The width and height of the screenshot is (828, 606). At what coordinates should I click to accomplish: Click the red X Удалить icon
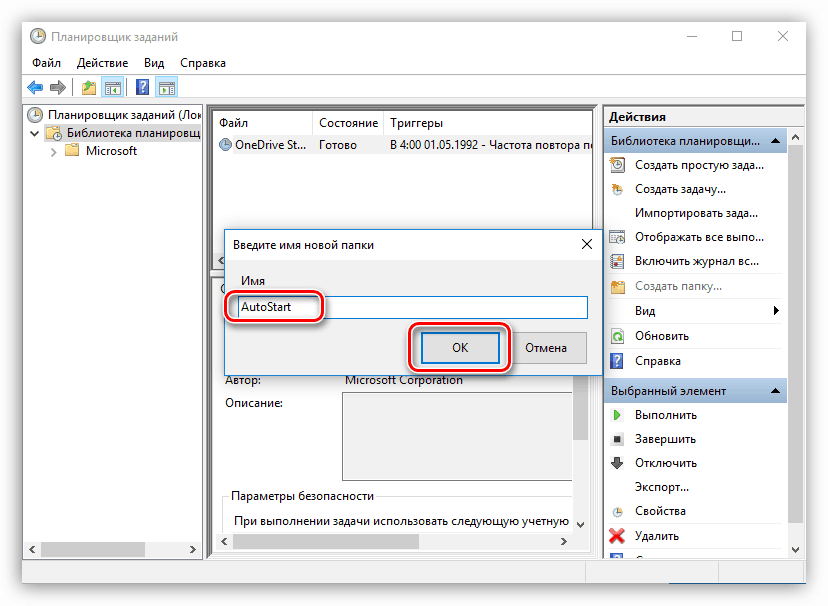[x=617, y=536]
